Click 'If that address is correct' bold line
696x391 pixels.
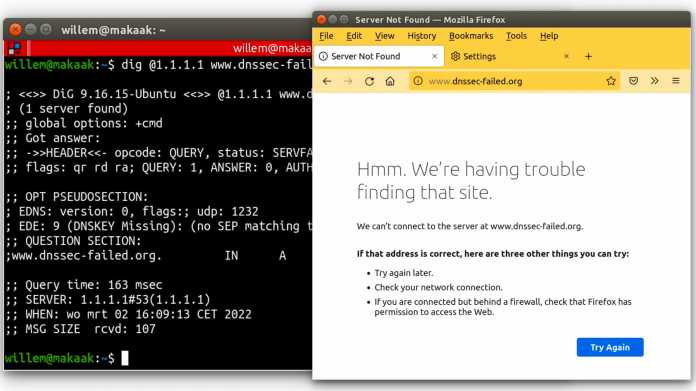[493, 254]
